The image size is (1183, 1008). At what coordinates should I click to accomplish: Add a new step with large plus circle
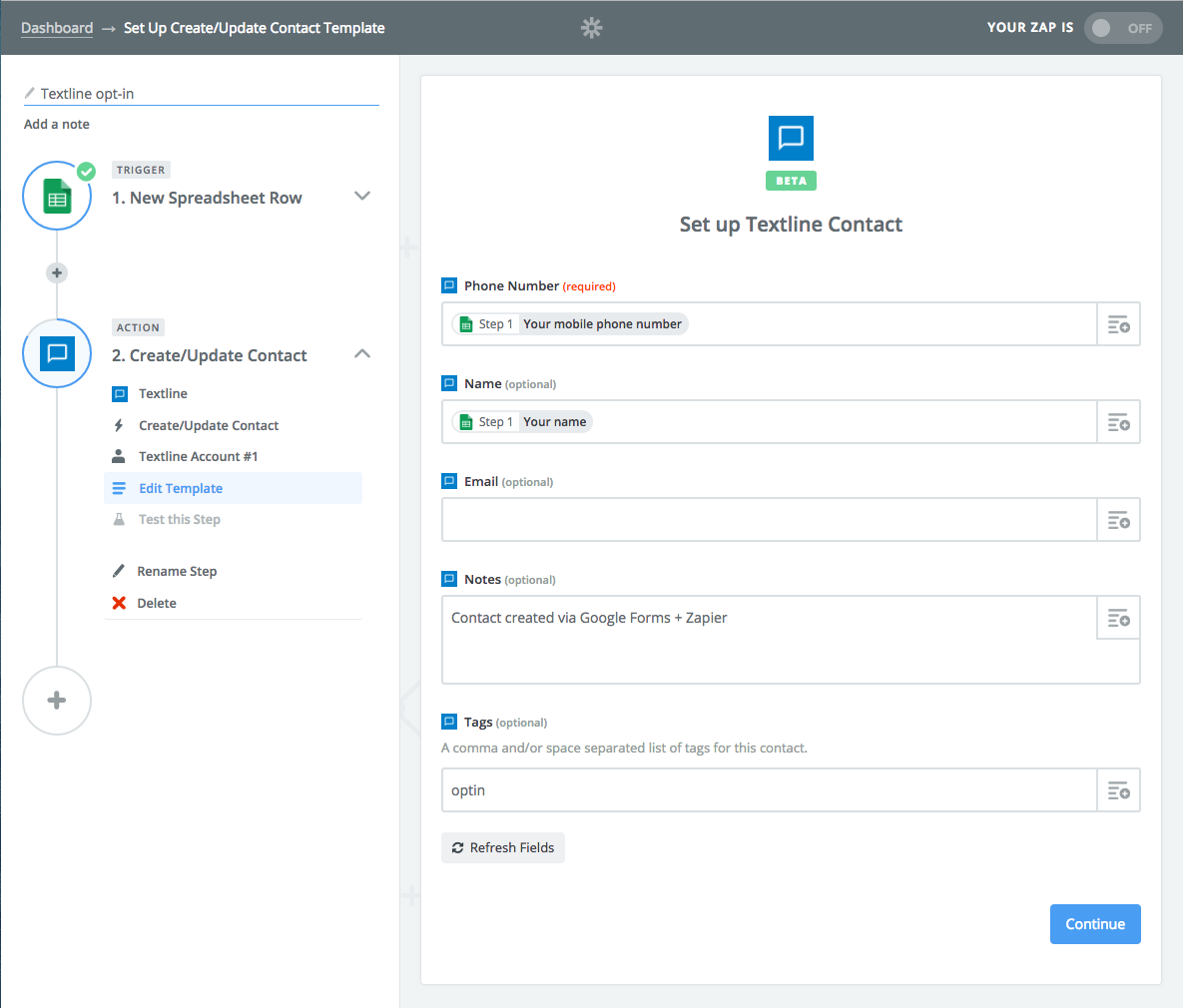point(57,701)
